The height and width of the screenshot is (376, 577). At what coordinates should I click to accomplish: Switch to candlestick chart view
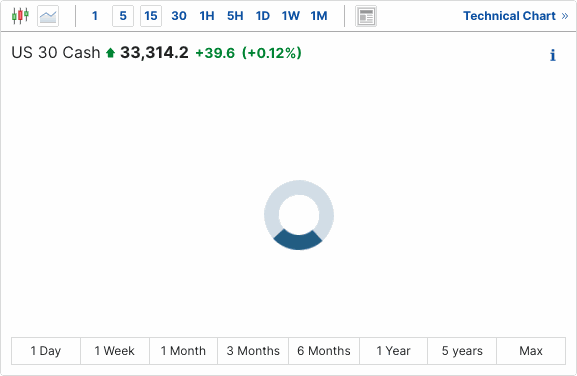(20, 16)
